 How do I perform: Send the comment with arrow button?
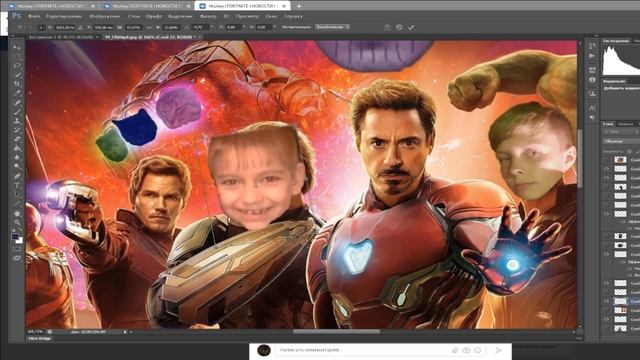coord(498,350)
